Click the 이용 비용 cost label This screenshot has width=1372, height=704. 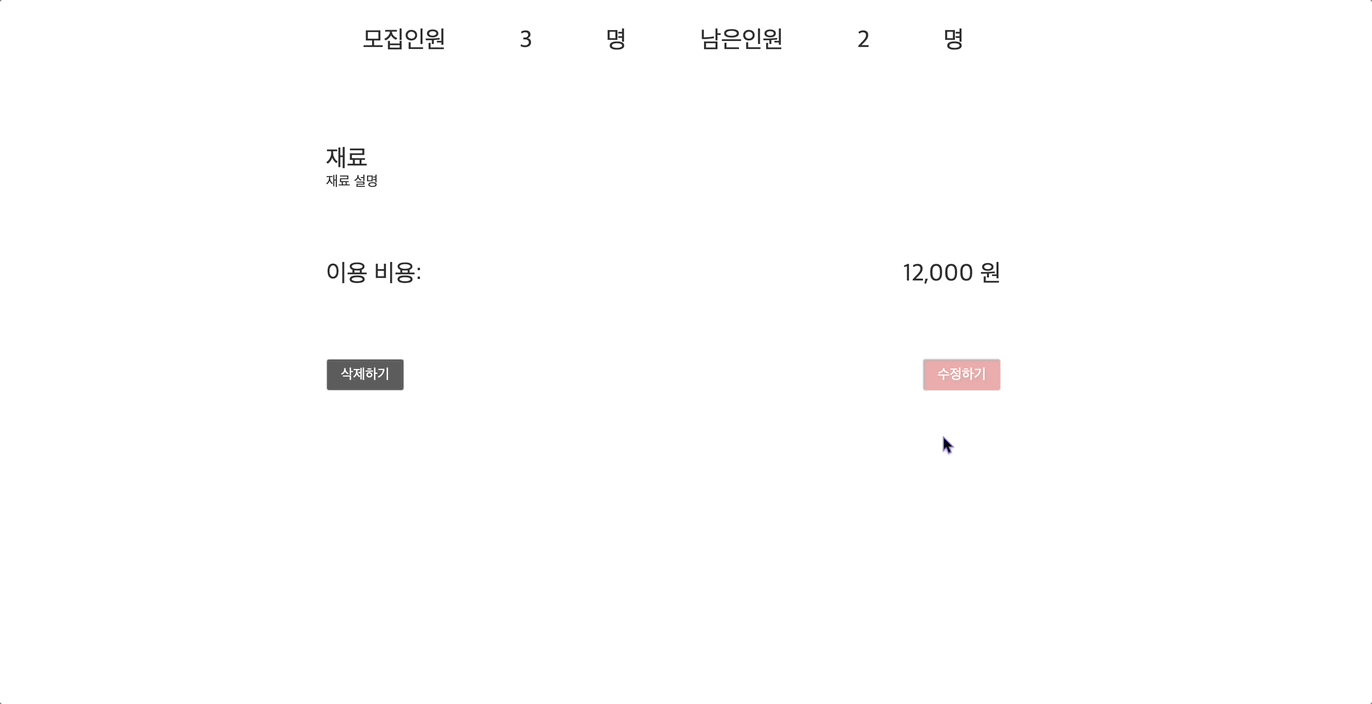tap(367, 271)
